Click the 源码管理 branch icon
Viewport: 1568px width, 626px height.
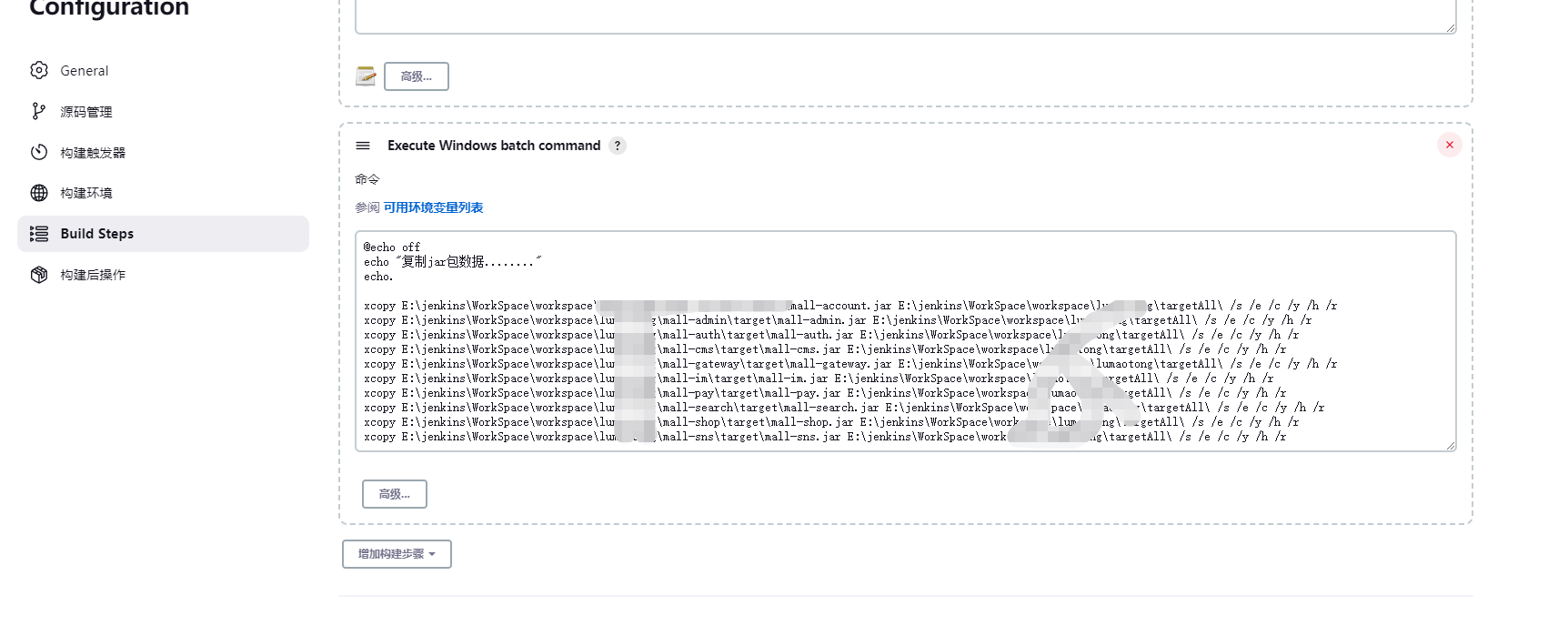coord(38,111)
